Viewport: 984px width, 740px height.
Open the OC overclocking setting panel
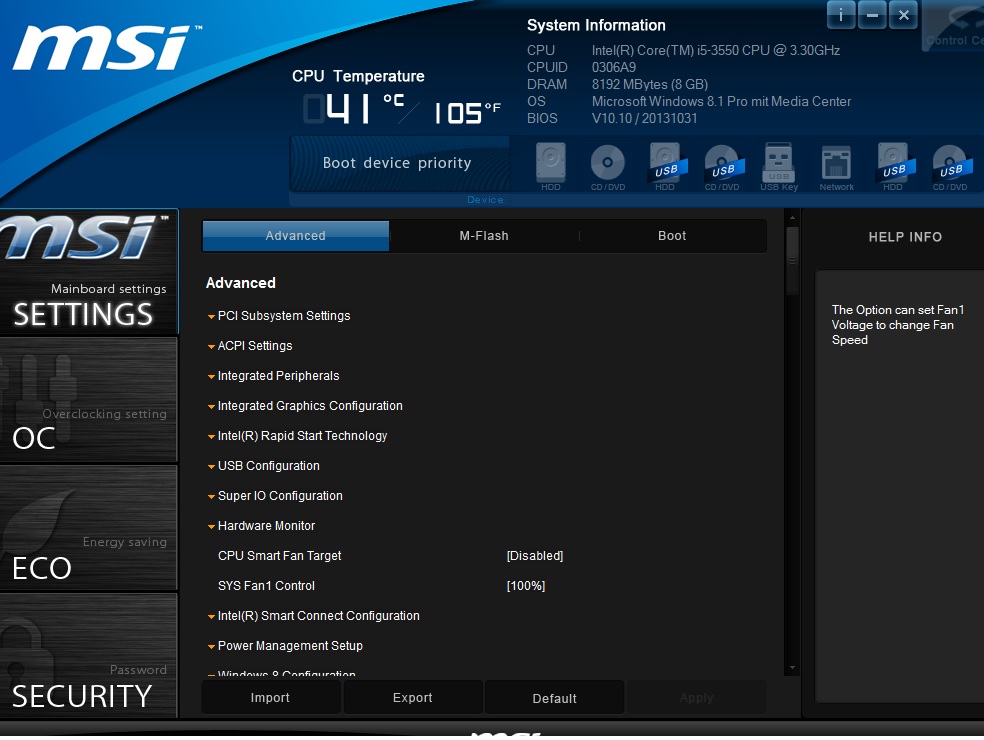[x=88, y=400]
